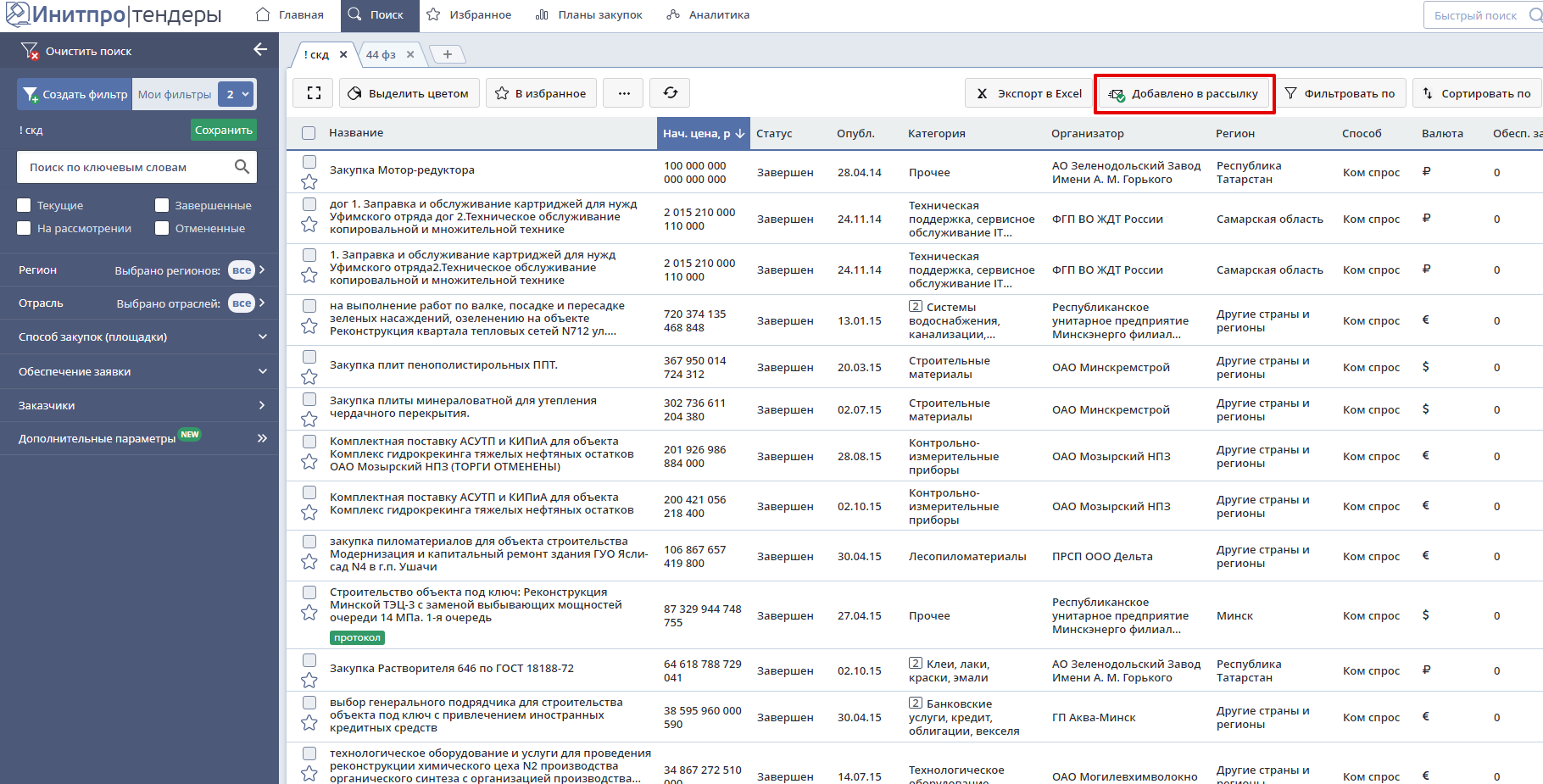
Task: Expand Обеспечение заявки section
Action: point(139,371)
